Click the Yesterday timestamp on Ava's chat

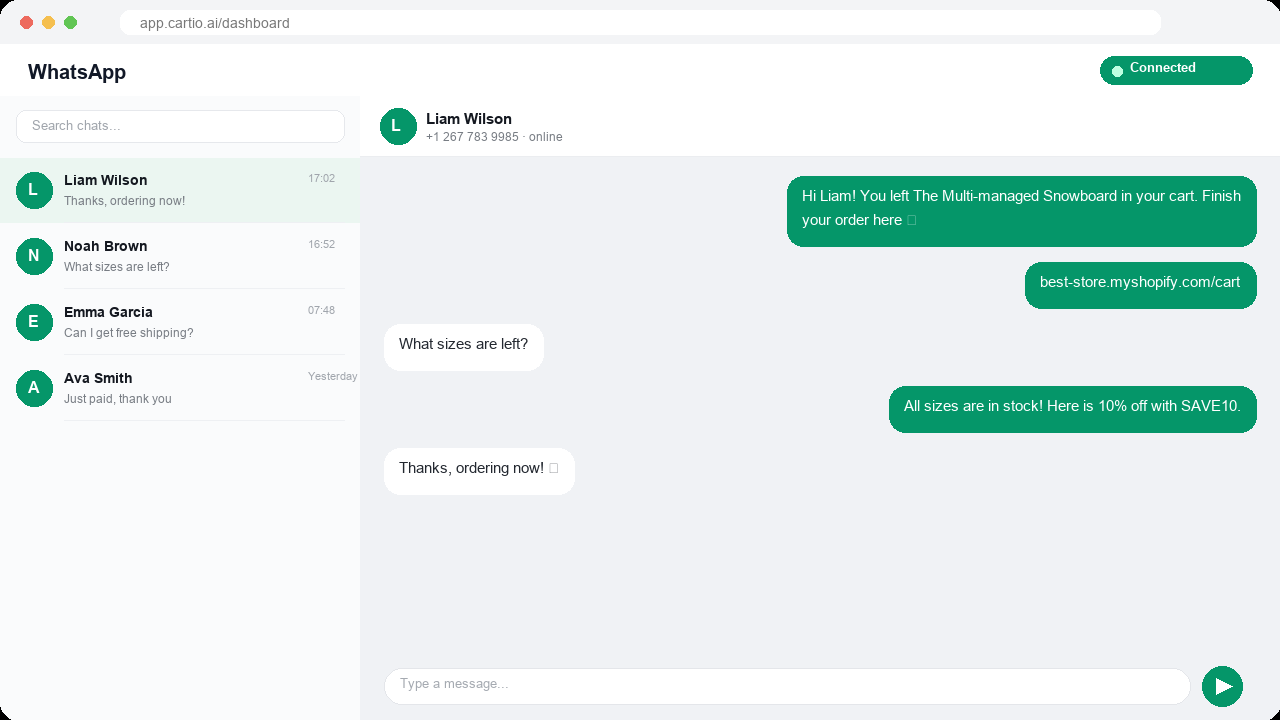(x=332, y=376)
